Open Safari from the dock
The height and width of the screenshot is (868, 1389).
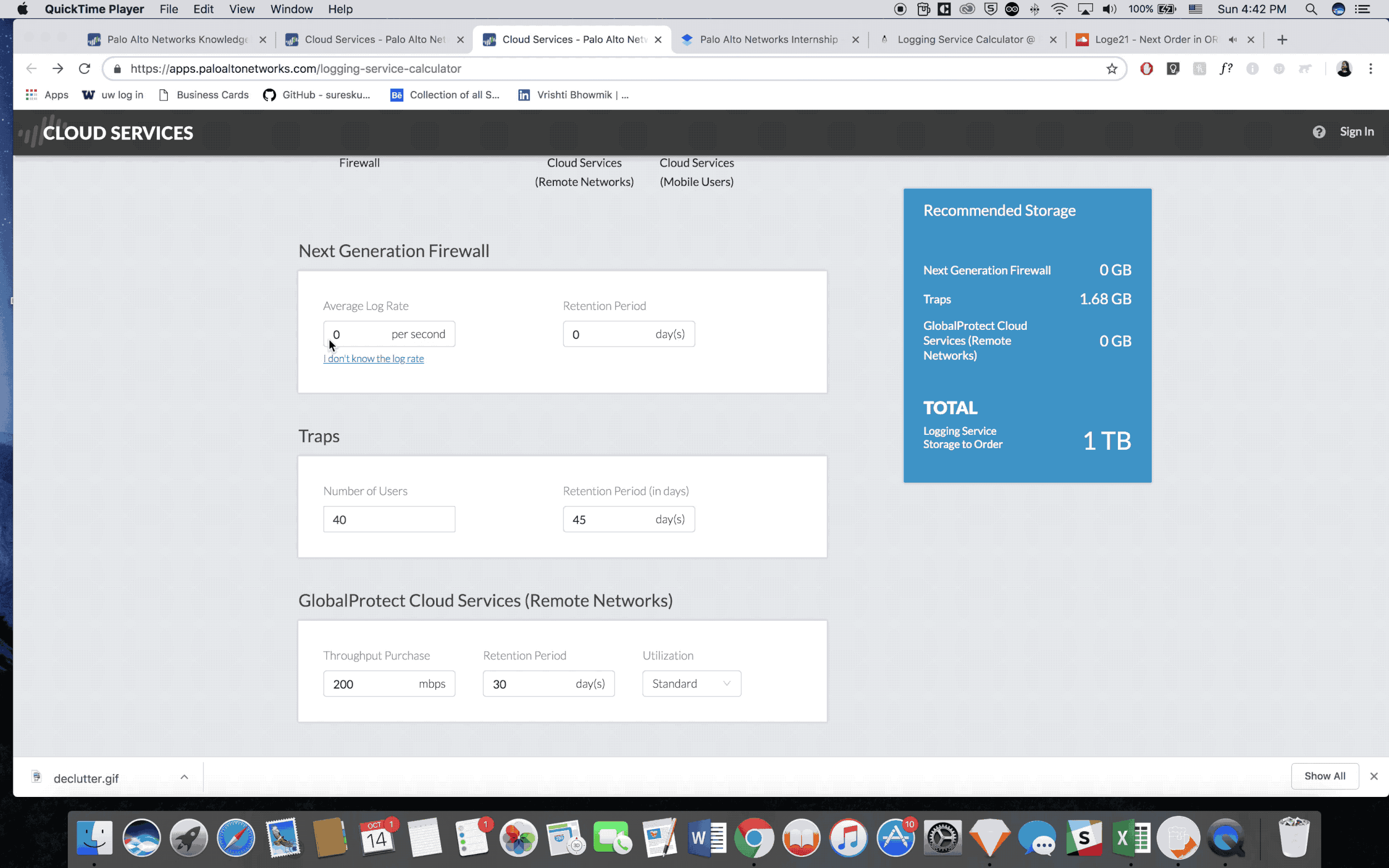pos(236,838)
